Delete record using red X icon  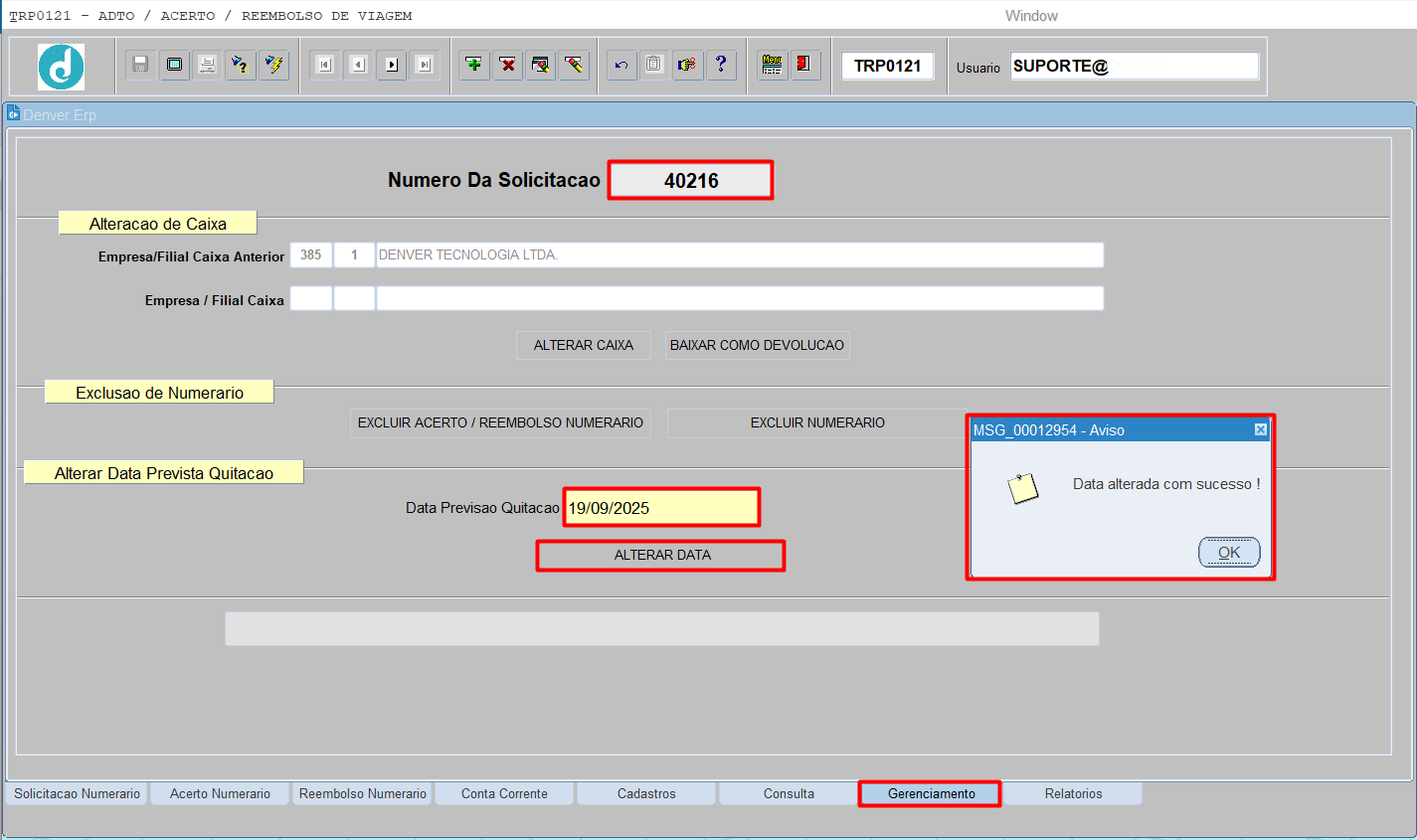tap(508, 65)
